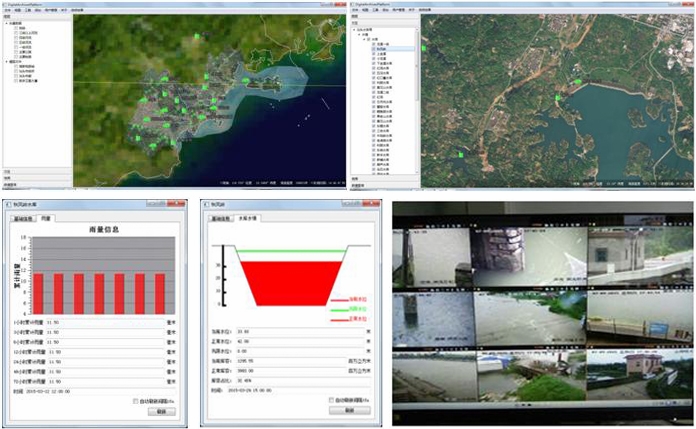Open the 文件 menu in left map window
Image resolution: width=696 pixels, height=429 pixels.
point(7,10)
